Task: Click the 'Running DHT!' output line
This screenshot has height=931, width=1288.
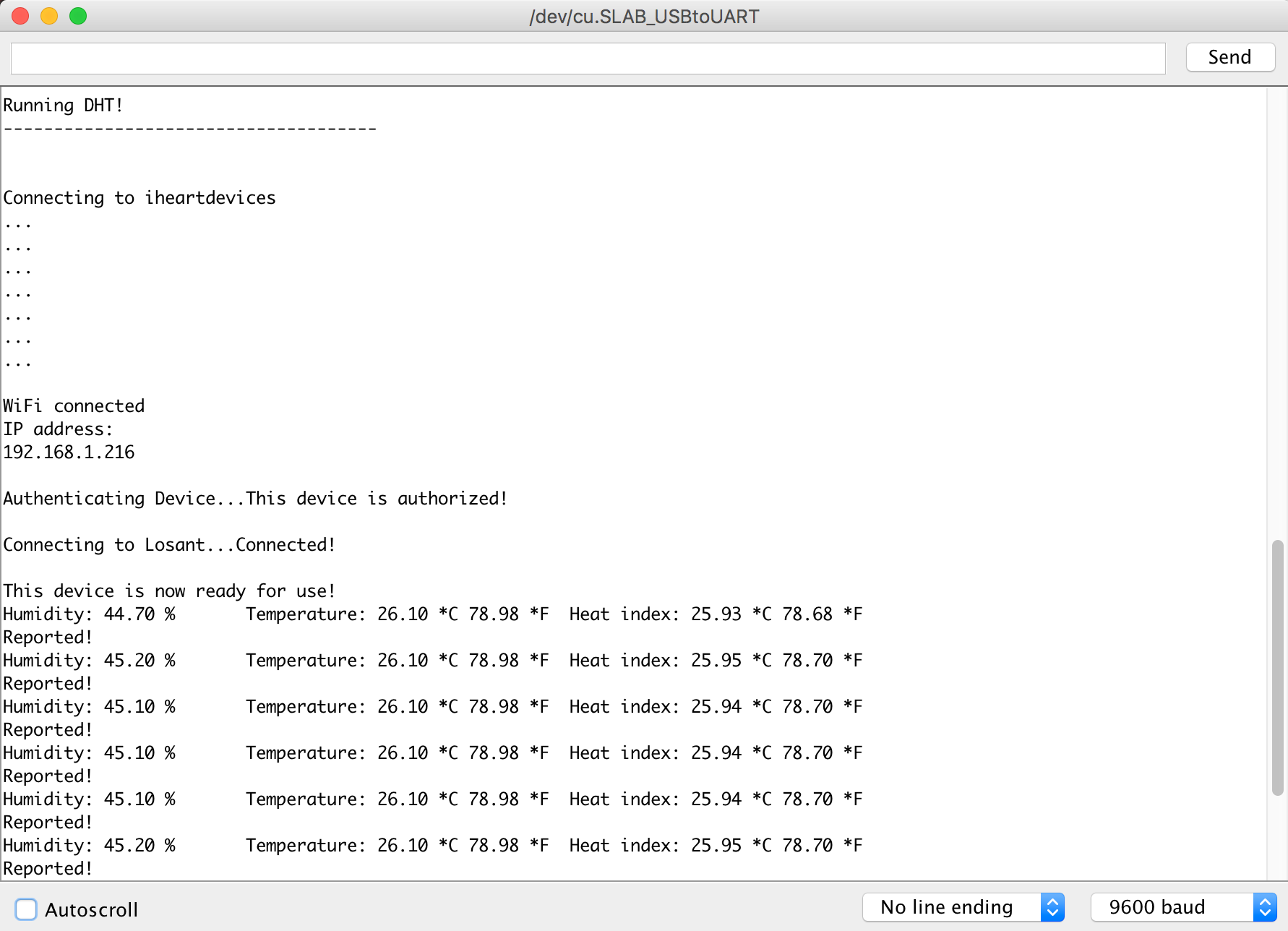Action: (x=64, y=106)
